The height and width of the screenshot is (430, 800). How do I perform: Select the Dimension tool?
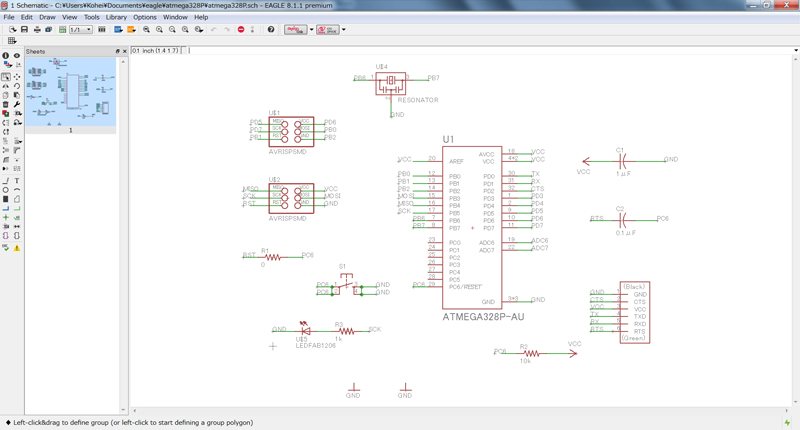tap(17, 226)
